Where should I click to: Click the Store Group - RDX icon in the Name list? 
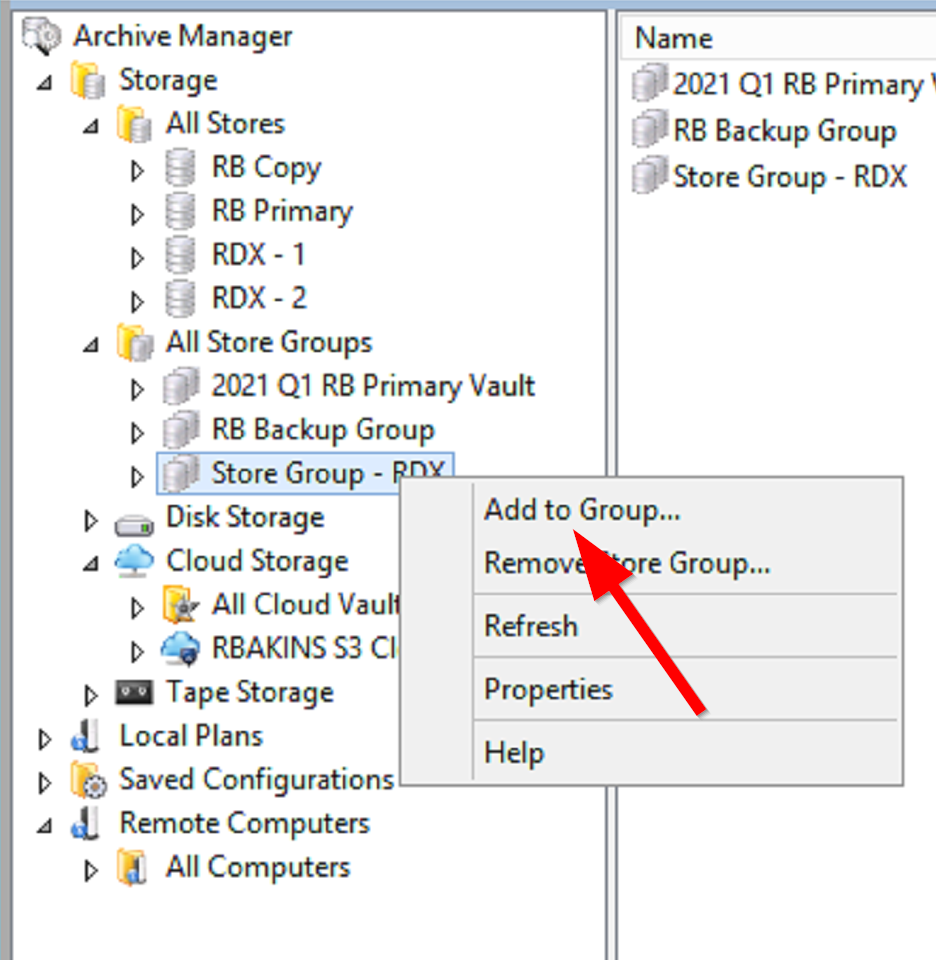coord(650,176)
